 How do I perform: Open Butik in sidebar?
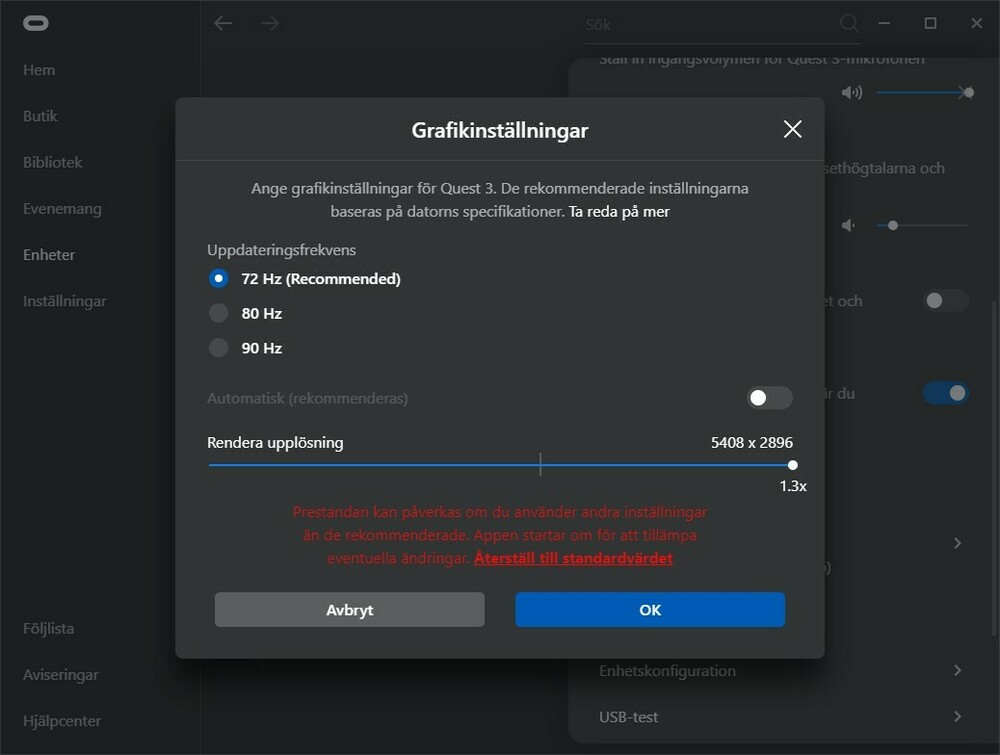click(x=40, y=116)
